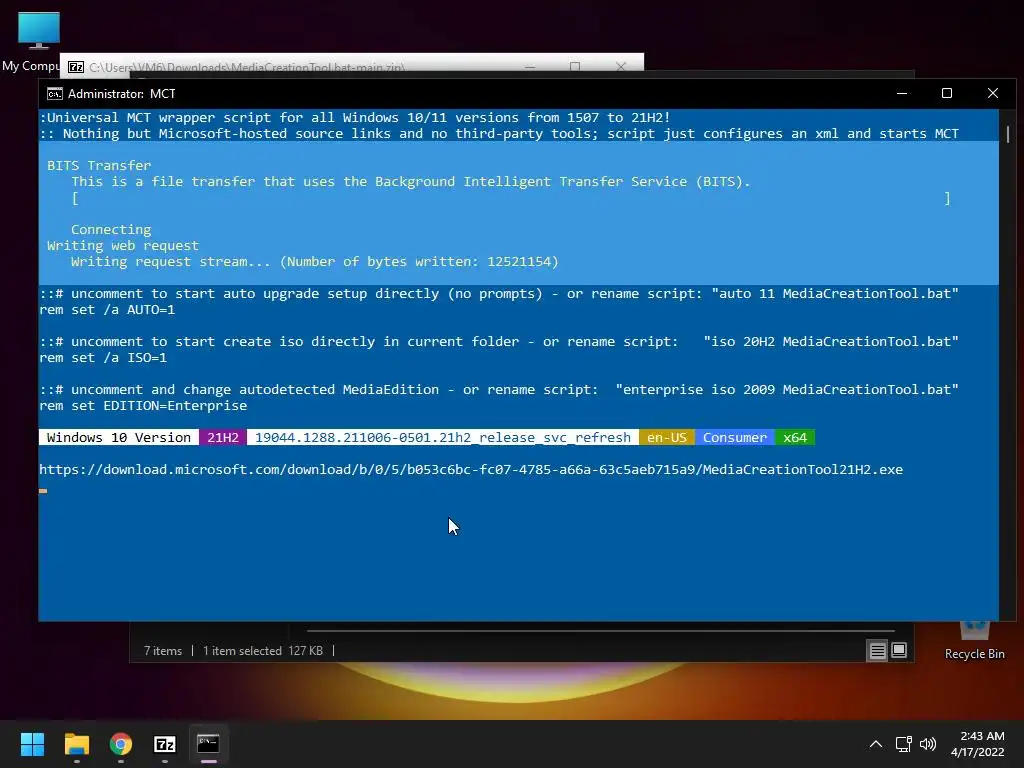1024x768 pixels.
Task: Click the 'rem set /a ISO=1' line
Action: (103, 358)
